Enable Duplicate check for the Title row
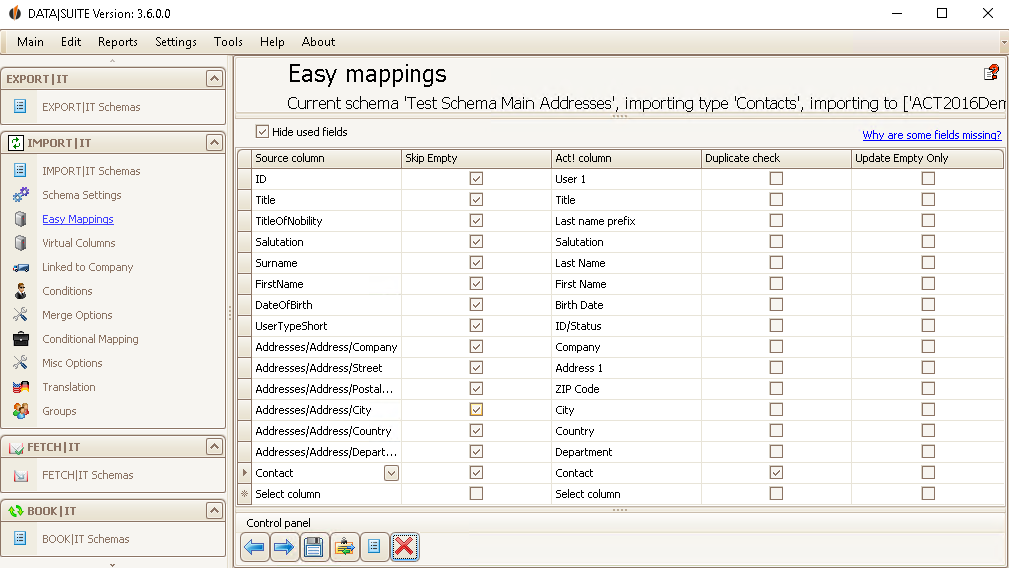Screen dimensions: 1009x568 [776, 199]
